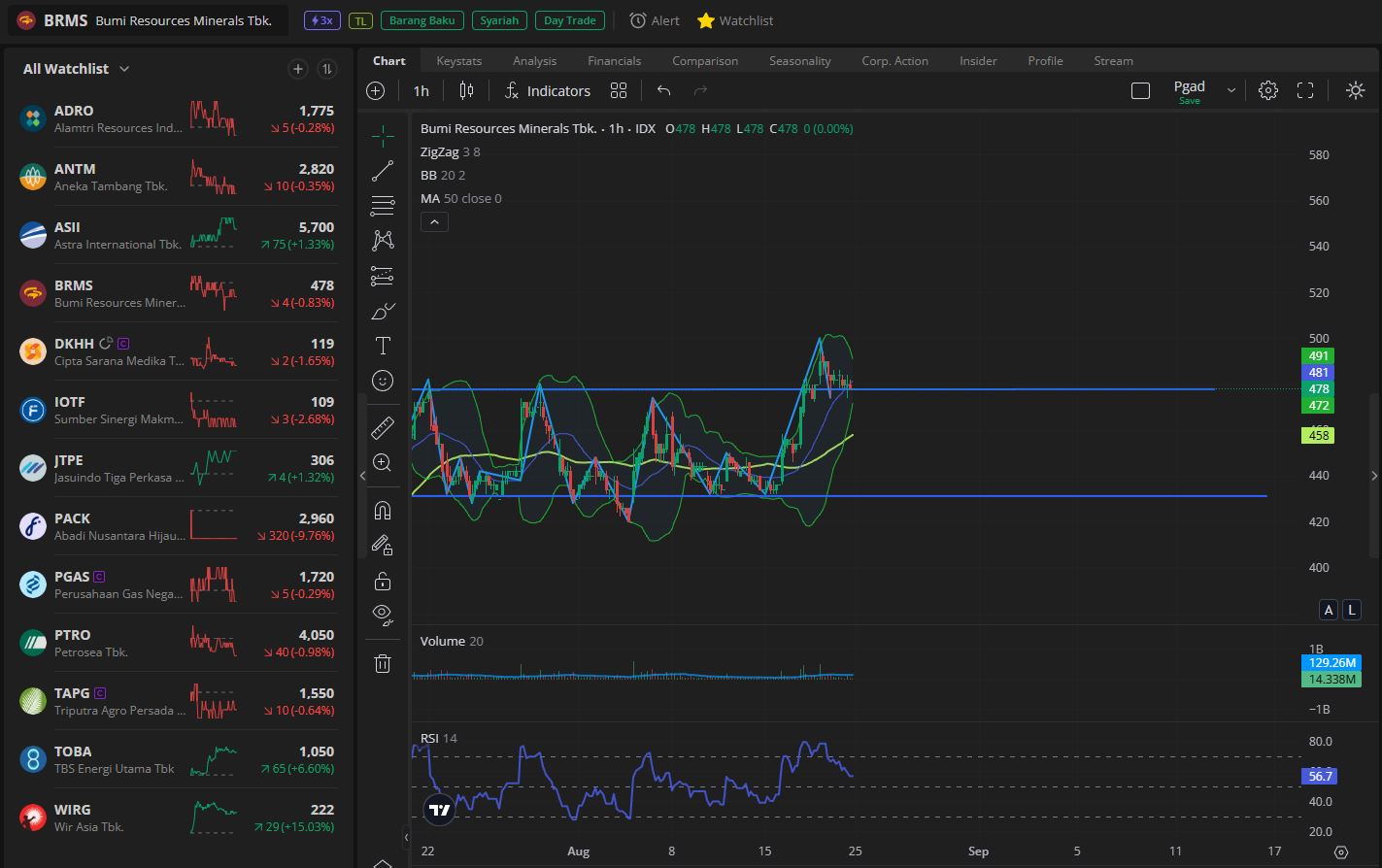Open chart settings gear icon
Screen dimensions: 1382x868
point(1268,90)
